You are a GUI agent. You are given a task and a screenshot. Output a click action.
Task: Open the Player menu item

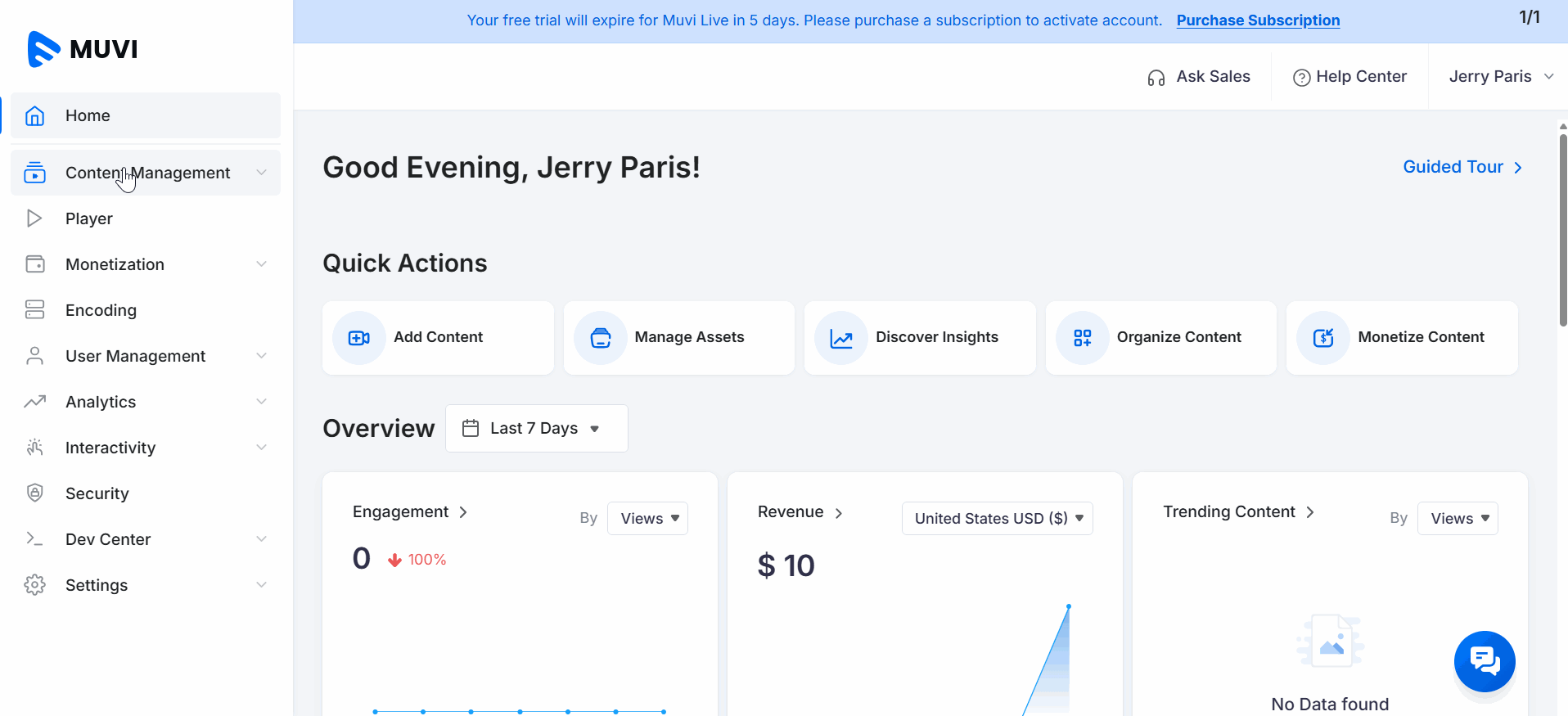tap(89, 218)
